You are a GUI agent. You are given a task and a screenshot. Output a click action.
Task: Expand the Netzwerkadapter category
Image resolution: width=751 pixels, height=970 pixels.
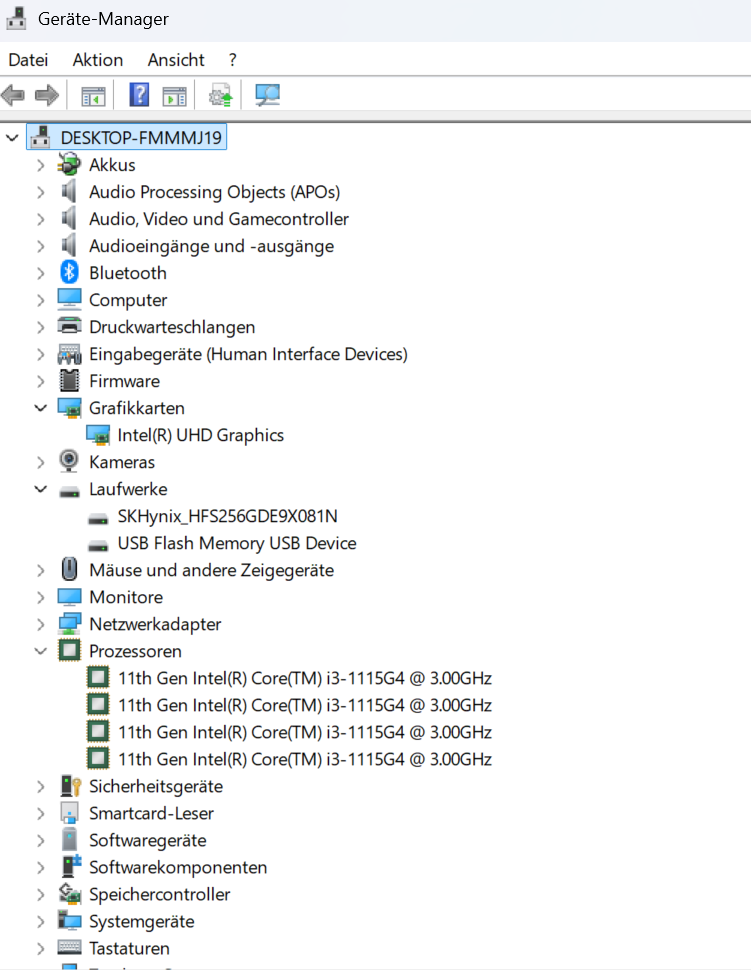click(41, 624)
